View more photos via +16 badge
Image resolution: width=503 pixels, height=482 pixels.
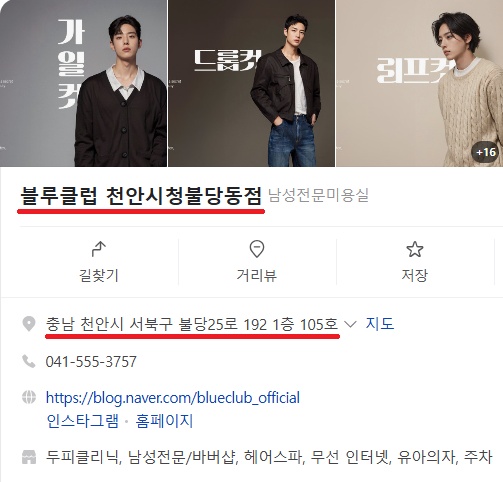click(x=486, y=152)
